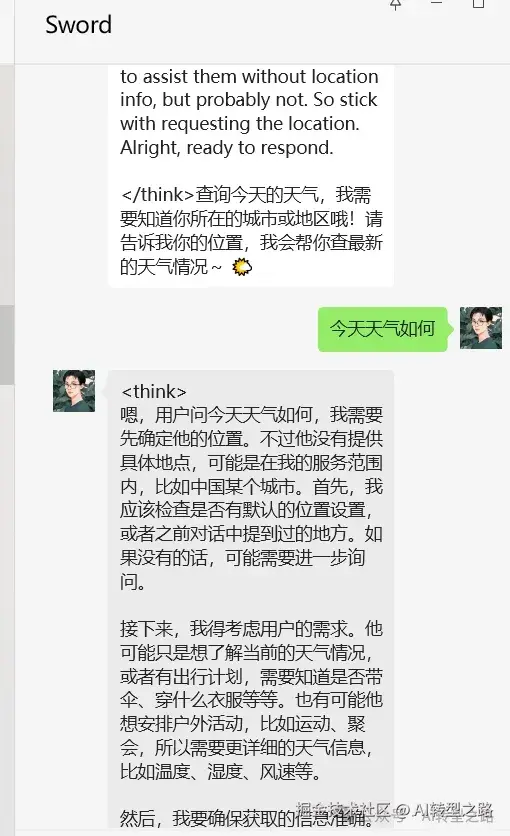Minimize the Sword chat window
Screen dimensions: 510x836
click(x=436, y=3)
